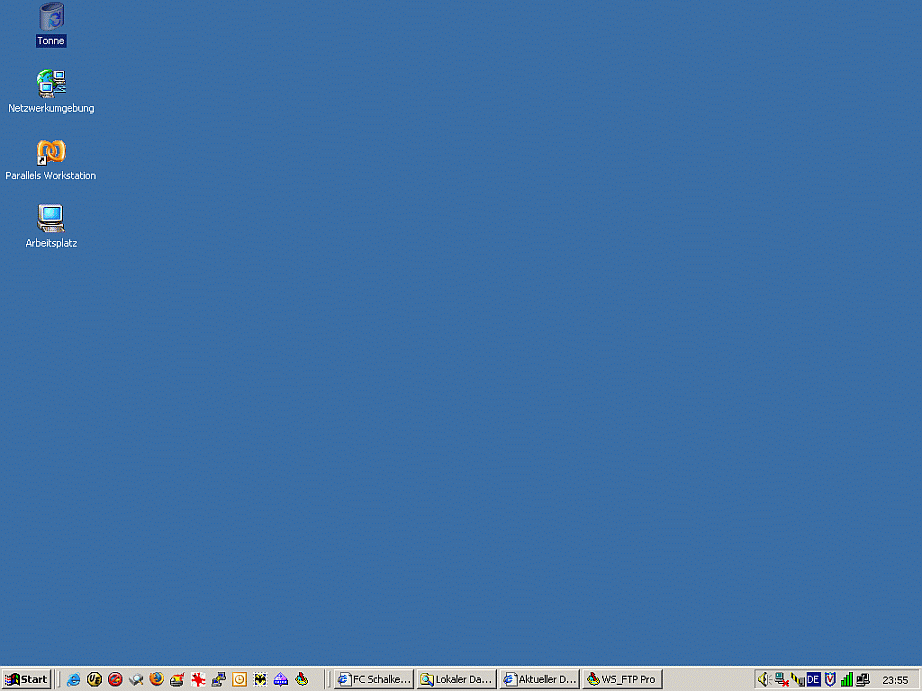Click the purple pyramid Quick Launch icon
922x691 pixels.
(280, 679)
